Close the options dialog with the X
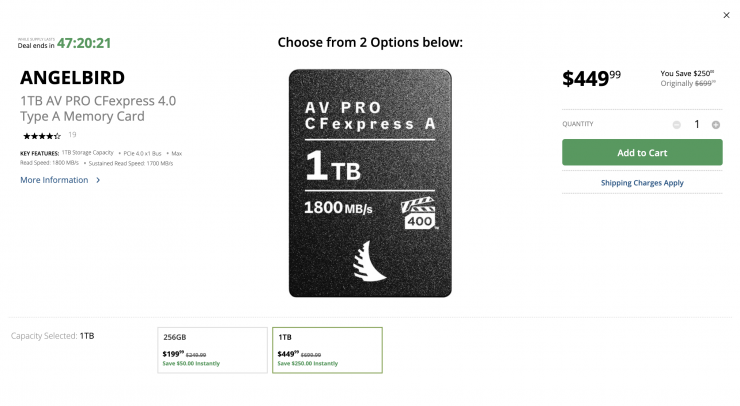Image resolution: width=740 pixels, height=406 pixels. pos(726,15)
